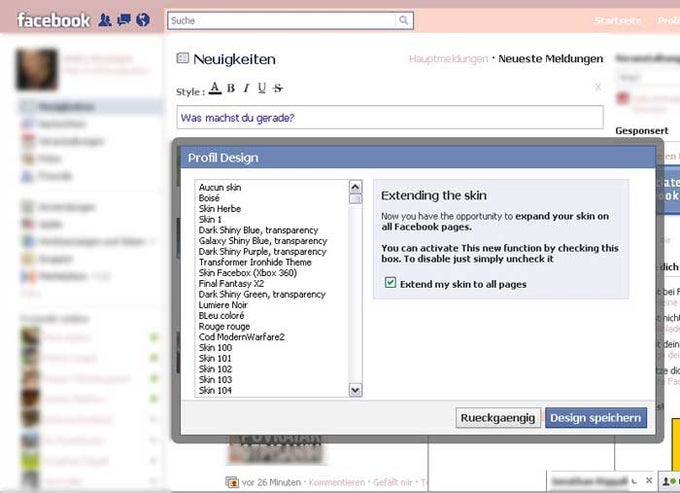Select 'Galaxy Shiny Blue, transparency' skin
This screenshot has width=680, height=493.
tap(263, 241)
